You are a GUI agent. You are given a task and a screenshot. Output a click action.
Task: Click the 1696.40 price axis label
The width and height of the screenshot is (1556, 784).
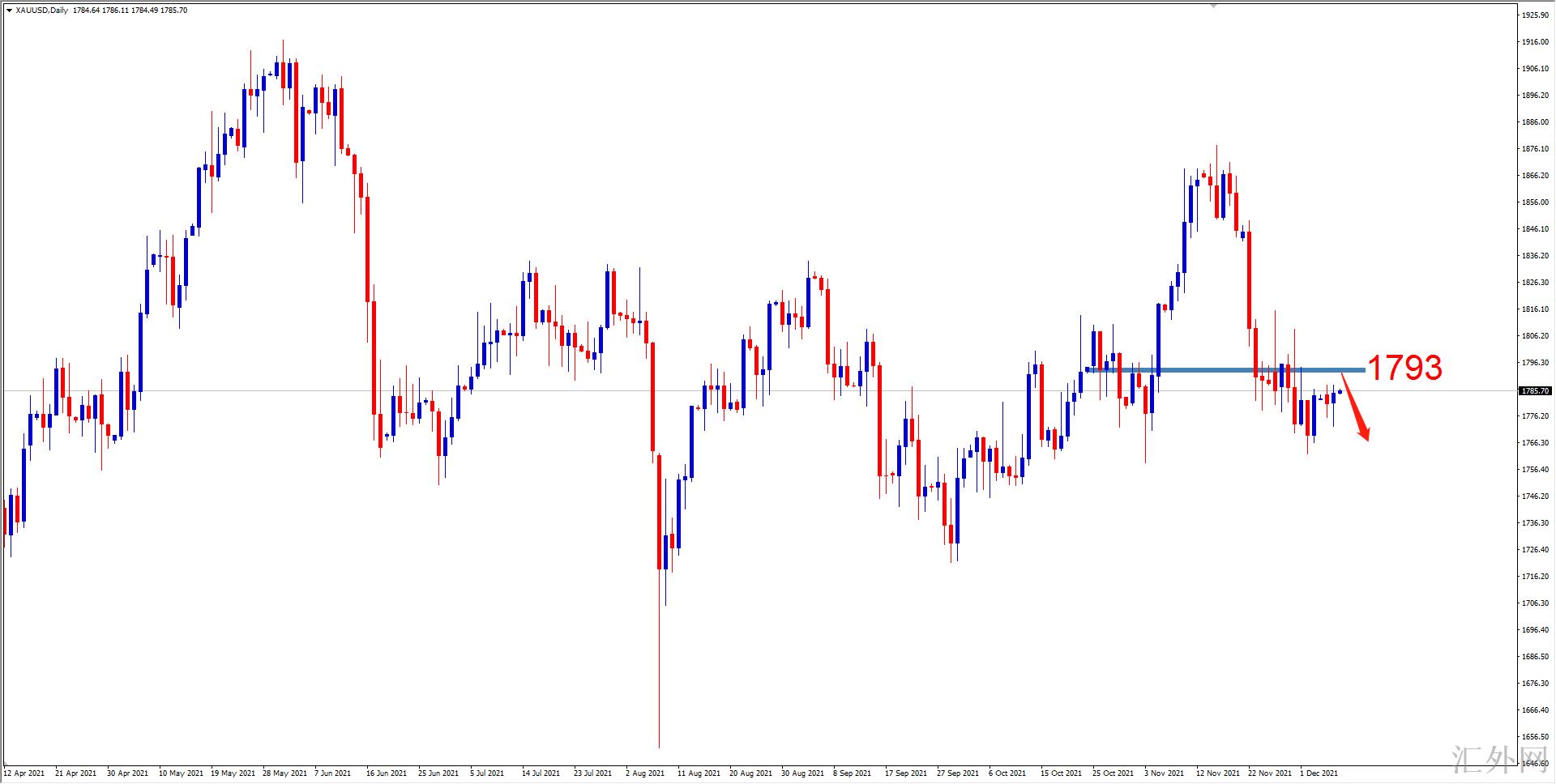[x=1535, y=630]
